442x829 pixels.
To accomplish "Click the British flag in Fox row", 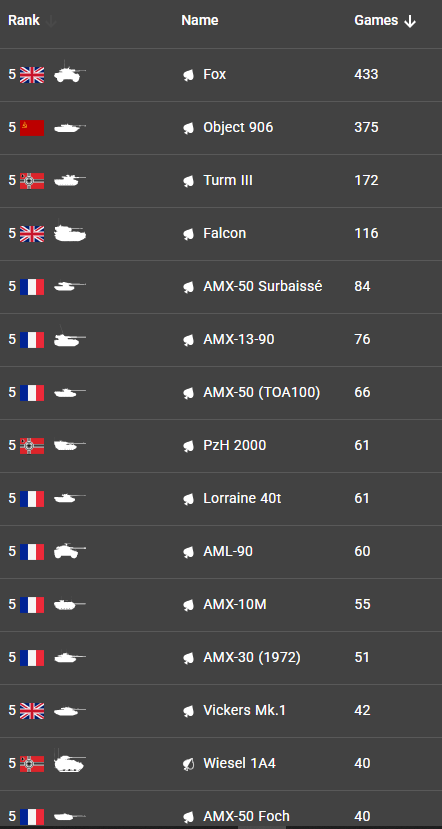I will tap(32, 75).
